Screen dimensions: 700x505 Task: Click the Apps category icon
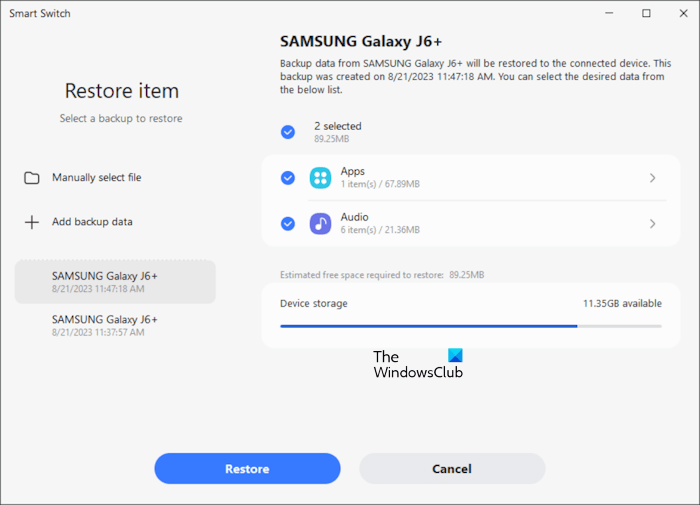click(320, 178)
